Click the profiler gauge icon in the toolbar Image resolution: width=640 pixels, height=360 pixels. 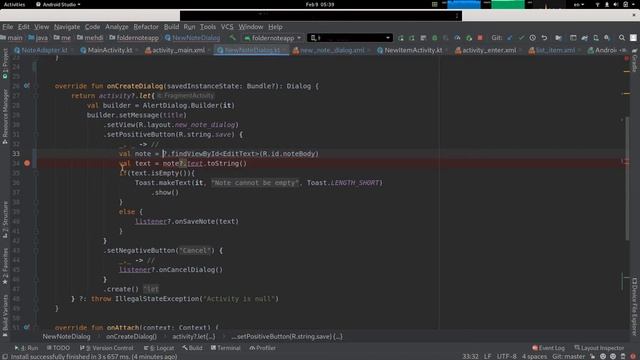458,38
